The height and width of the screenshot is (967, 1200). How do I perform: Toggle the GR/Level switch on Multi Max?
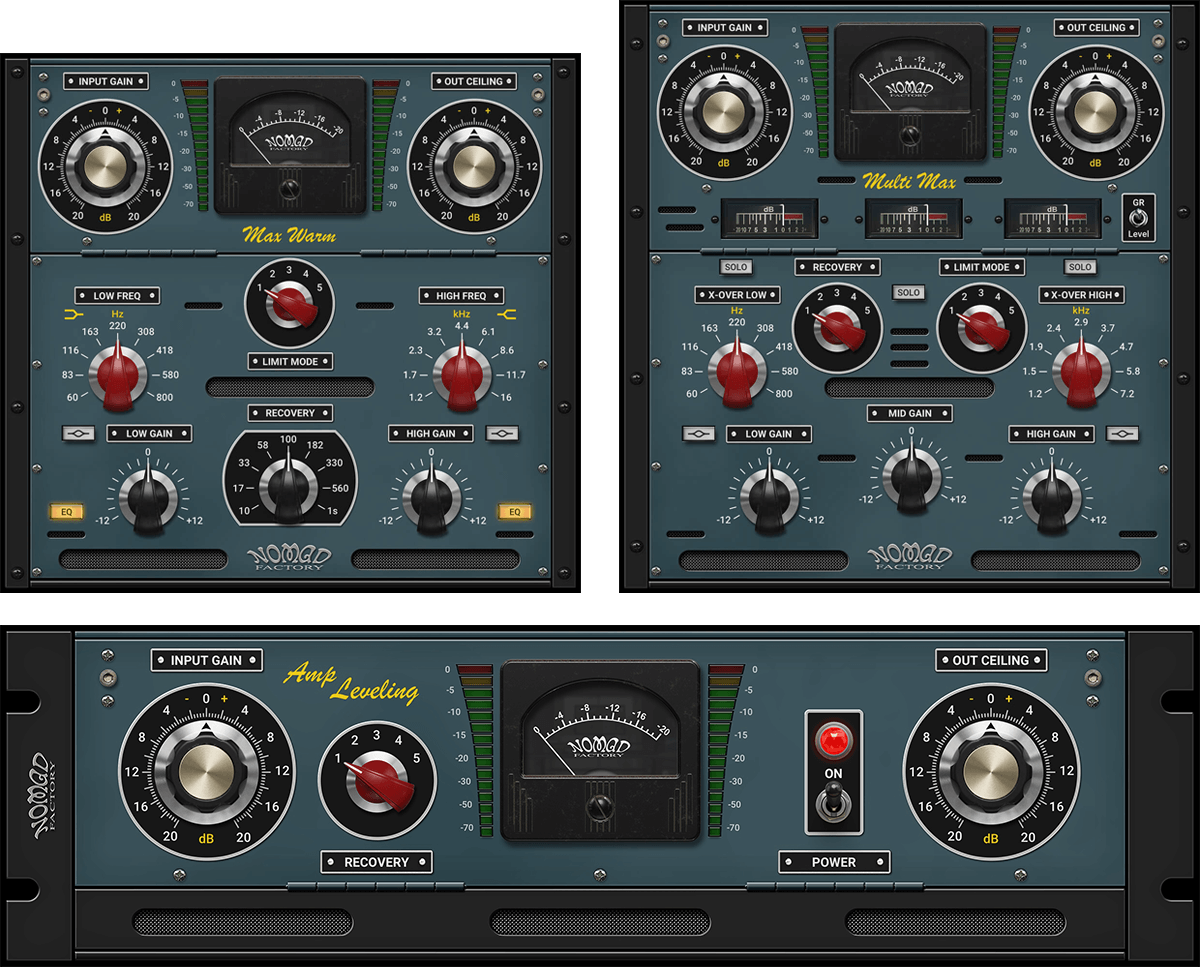tap(1137, 216)
